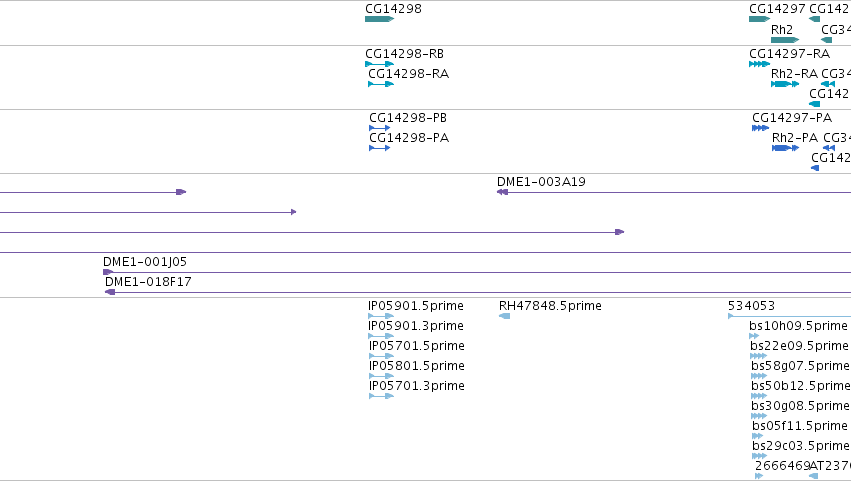The height and width of the screenshot is (481, 851).
Task: Select the IP05701.3prime EST label
Action: pos(416,386)
